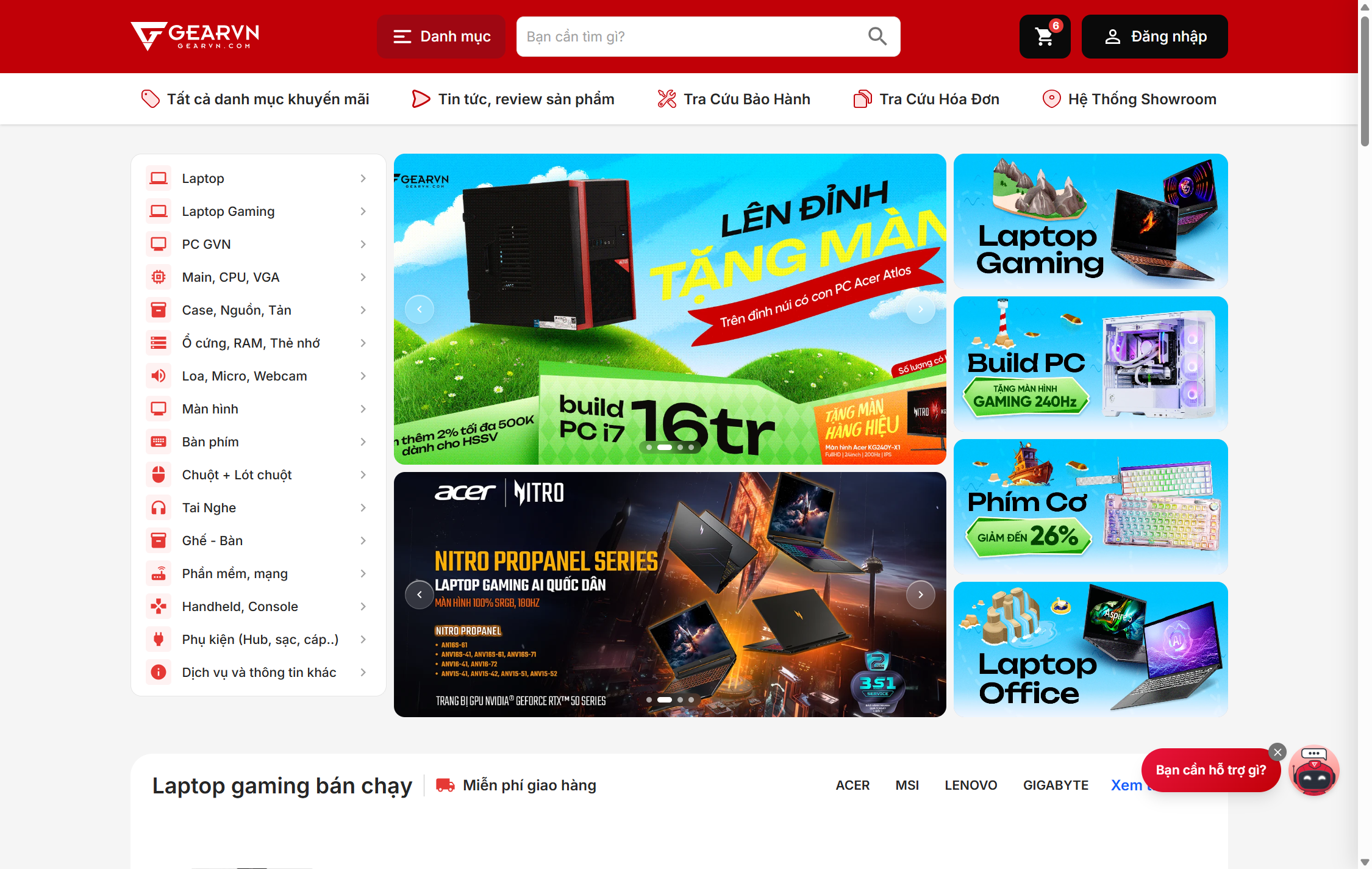The width and height of the screenshot is (1372, 869).
Task: Go to previous slide on top banner
Action: tap(420, 309)
